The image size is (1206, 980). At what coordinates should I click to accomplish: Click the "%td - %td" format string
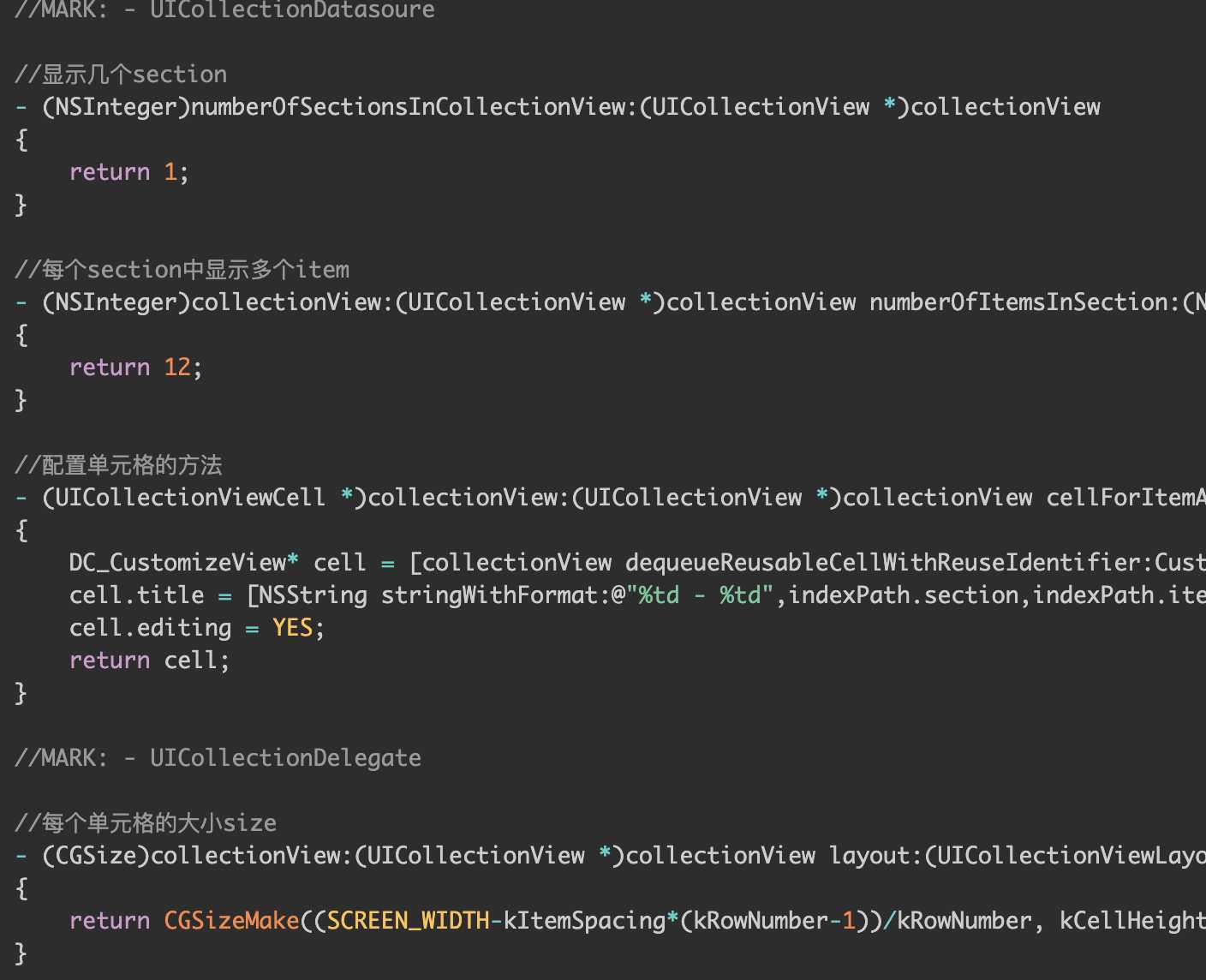pos(700,595)
